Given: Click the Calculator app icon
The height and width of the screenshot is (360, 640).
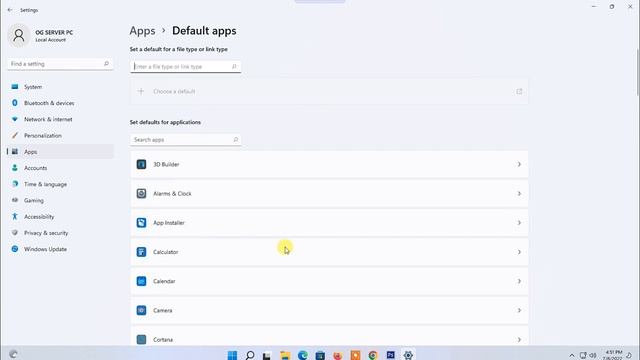Looking at the screenshot, I should [x=141, y=252].
